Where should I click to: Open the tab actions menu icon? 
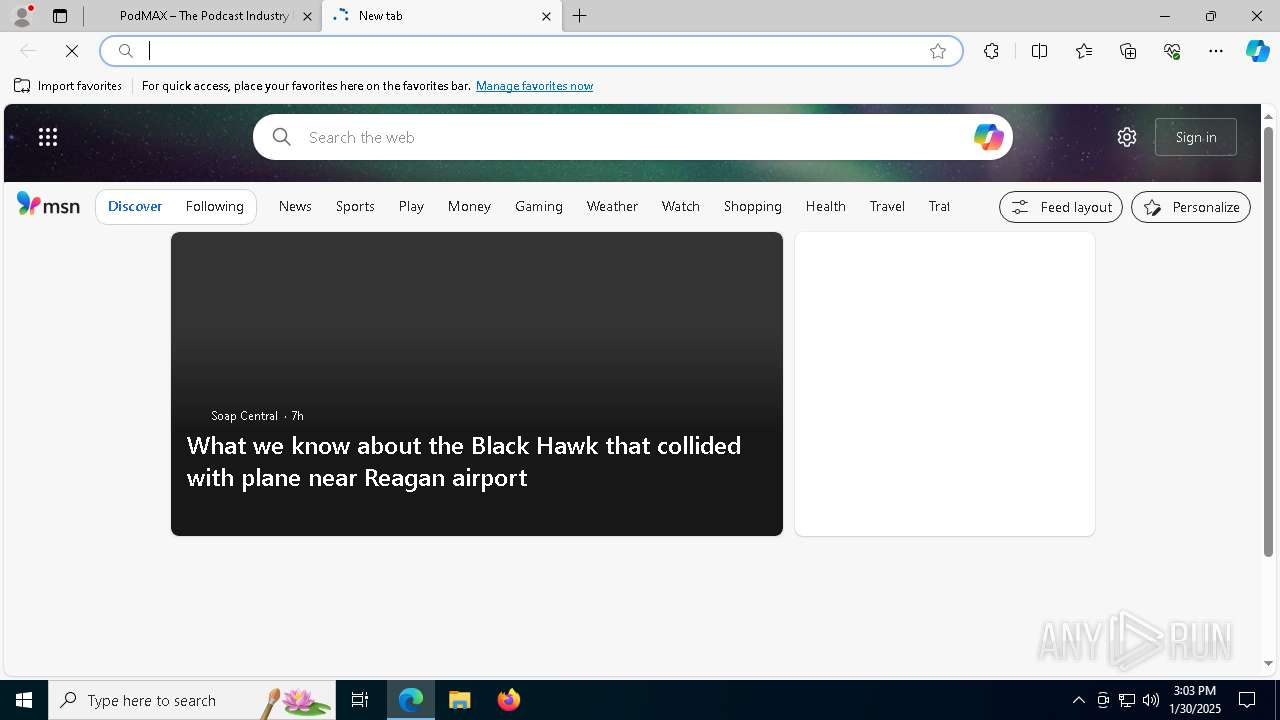click(60, 16)
